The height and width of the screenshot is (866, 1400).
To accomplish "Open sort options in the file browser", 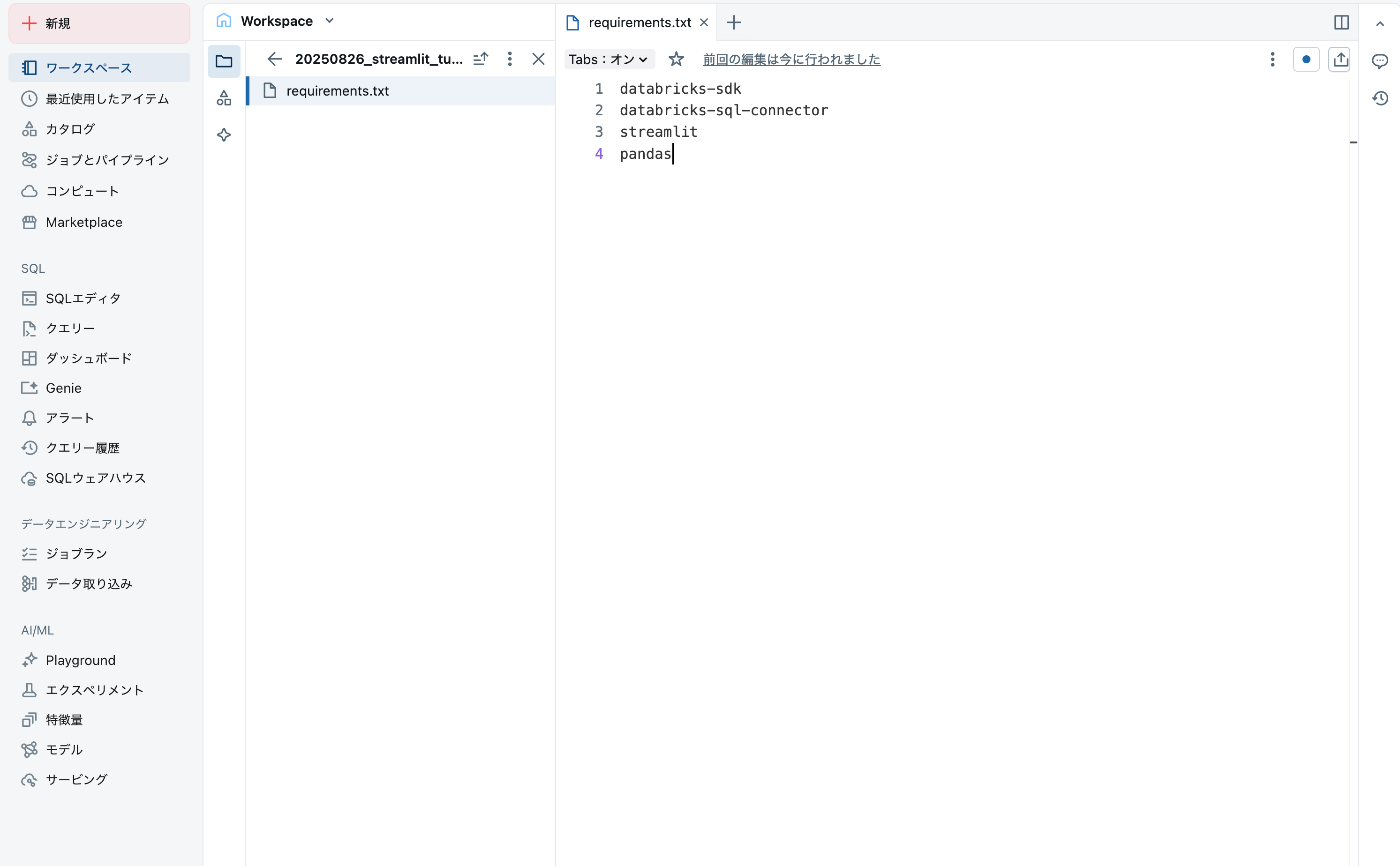I will 481,59.
